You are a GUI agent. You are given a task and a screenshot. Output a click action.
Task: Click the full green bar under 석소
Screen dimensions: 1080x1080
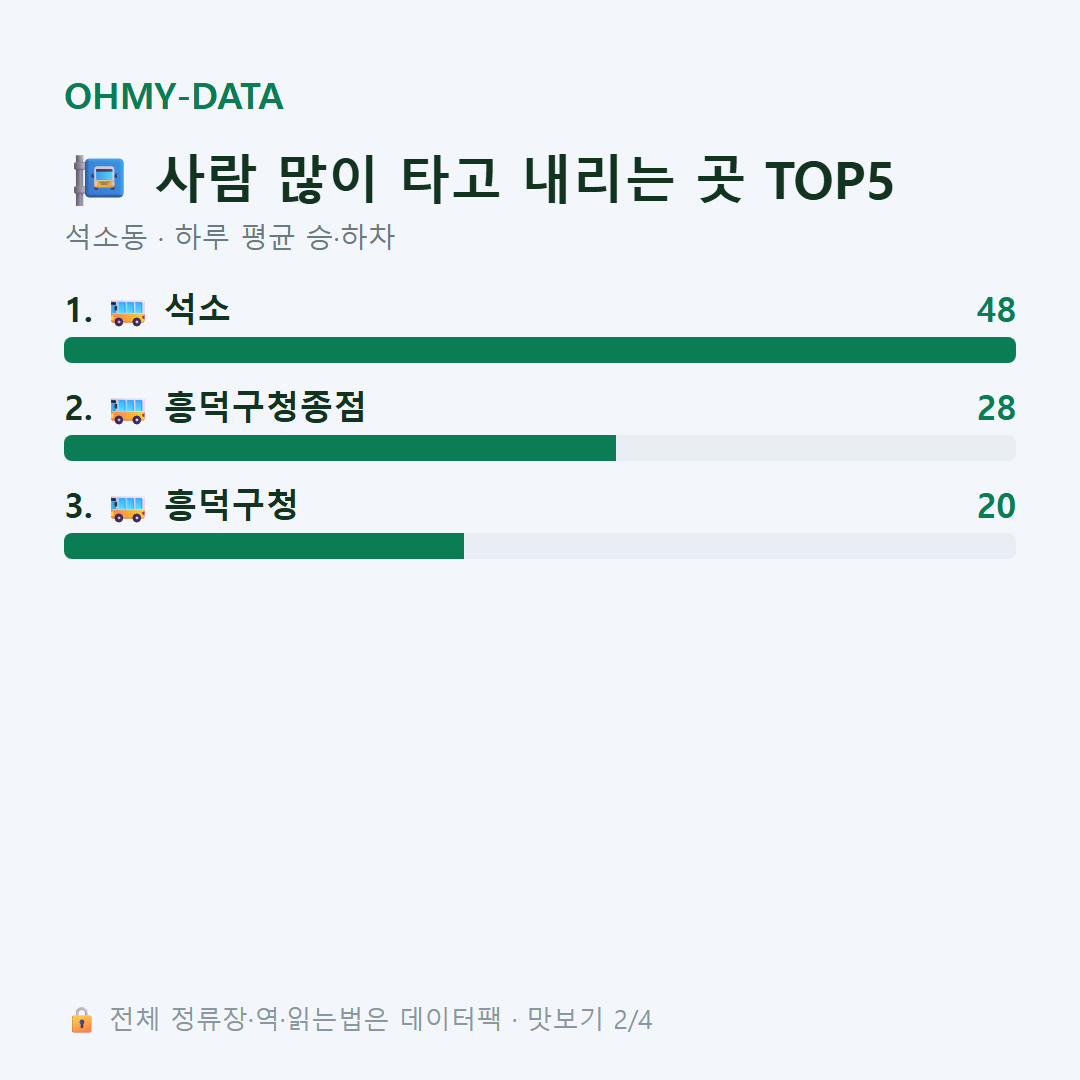540,350
